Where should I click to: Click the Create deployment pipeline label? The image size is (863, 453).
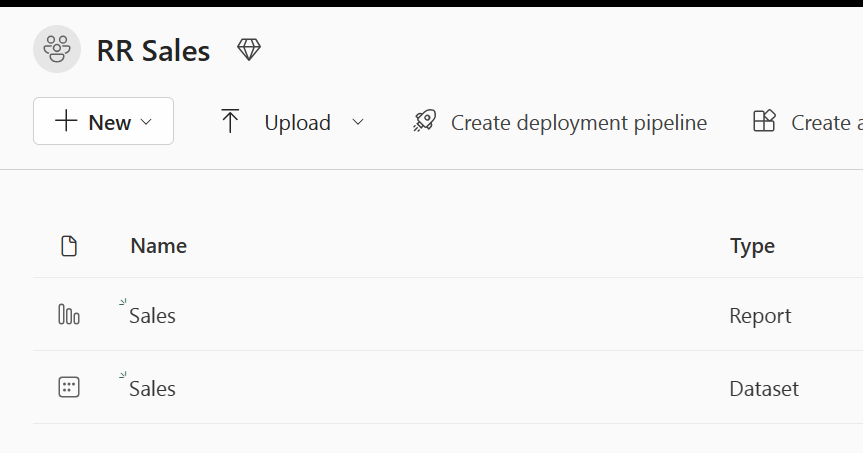point(578,122)
